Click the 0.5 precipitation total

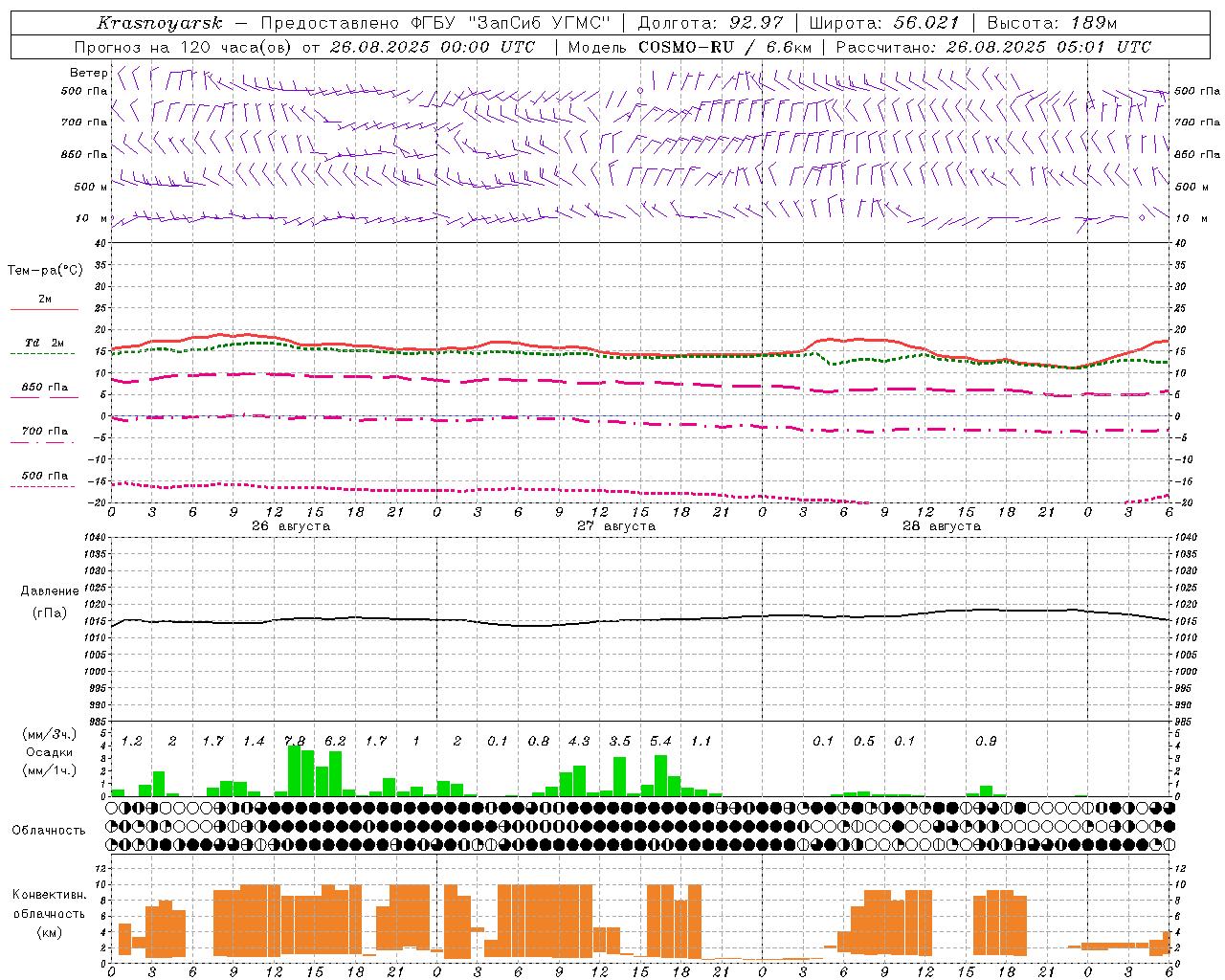click(864, 742)
